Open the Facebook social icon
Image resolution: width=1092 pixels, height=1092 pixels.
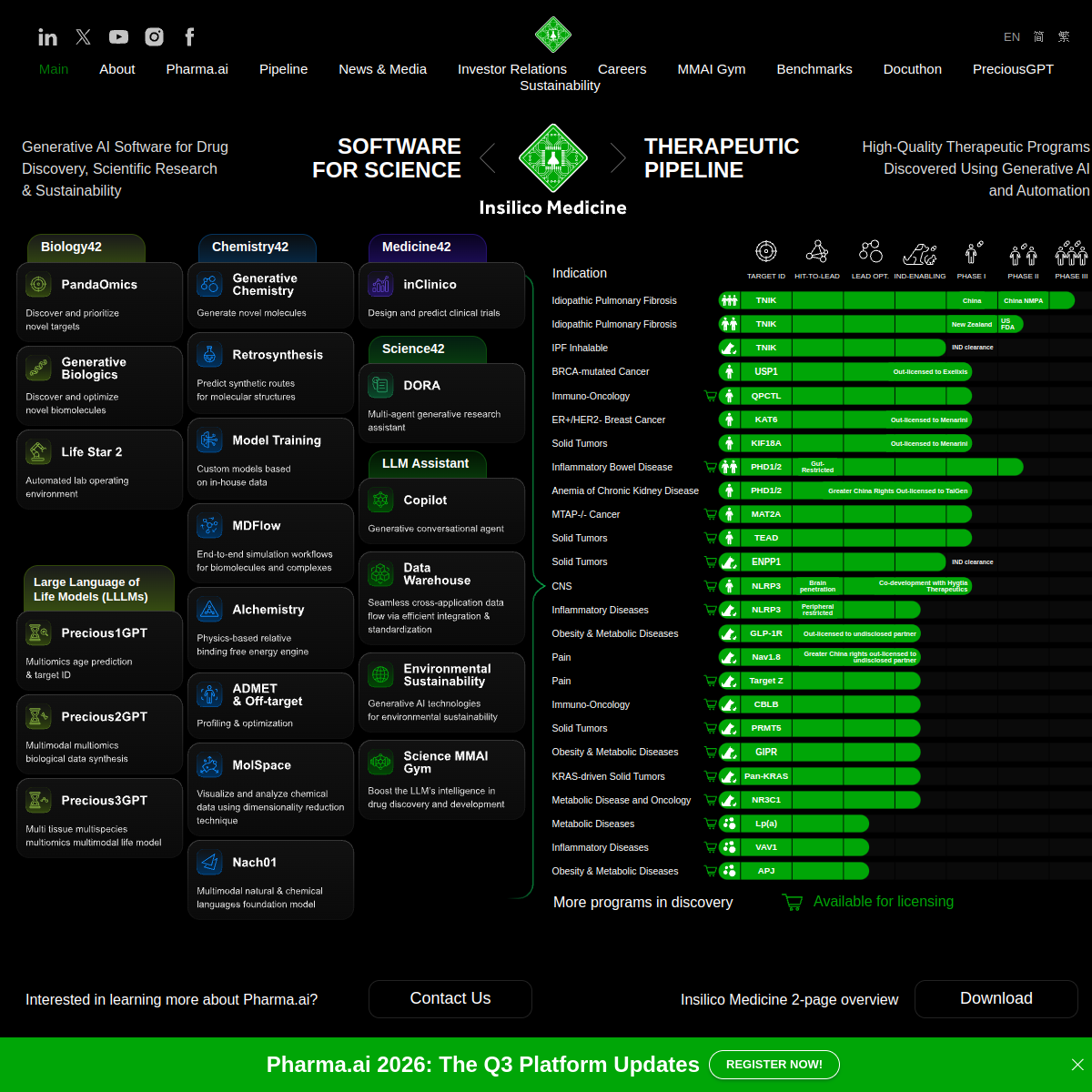point(189,36)
